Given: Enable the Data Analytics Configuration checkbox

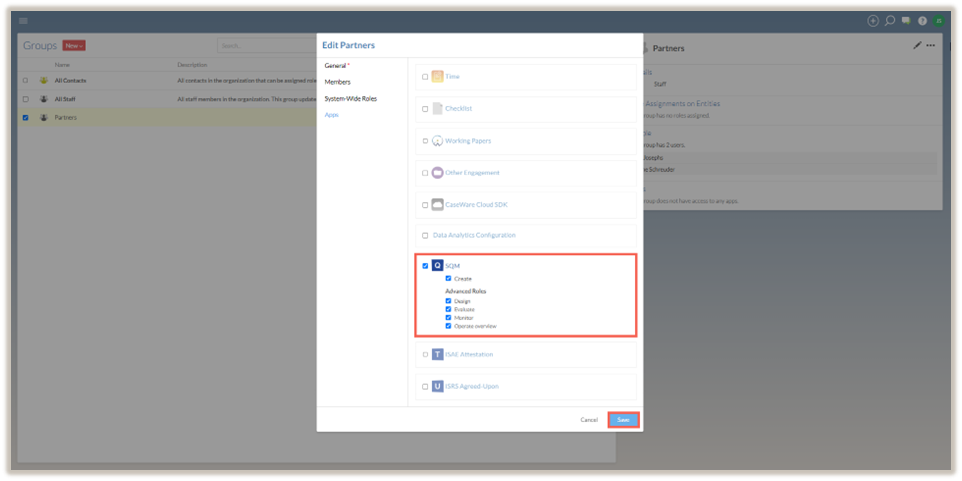Looking at the screenshot, I should (x=425, y=236).
